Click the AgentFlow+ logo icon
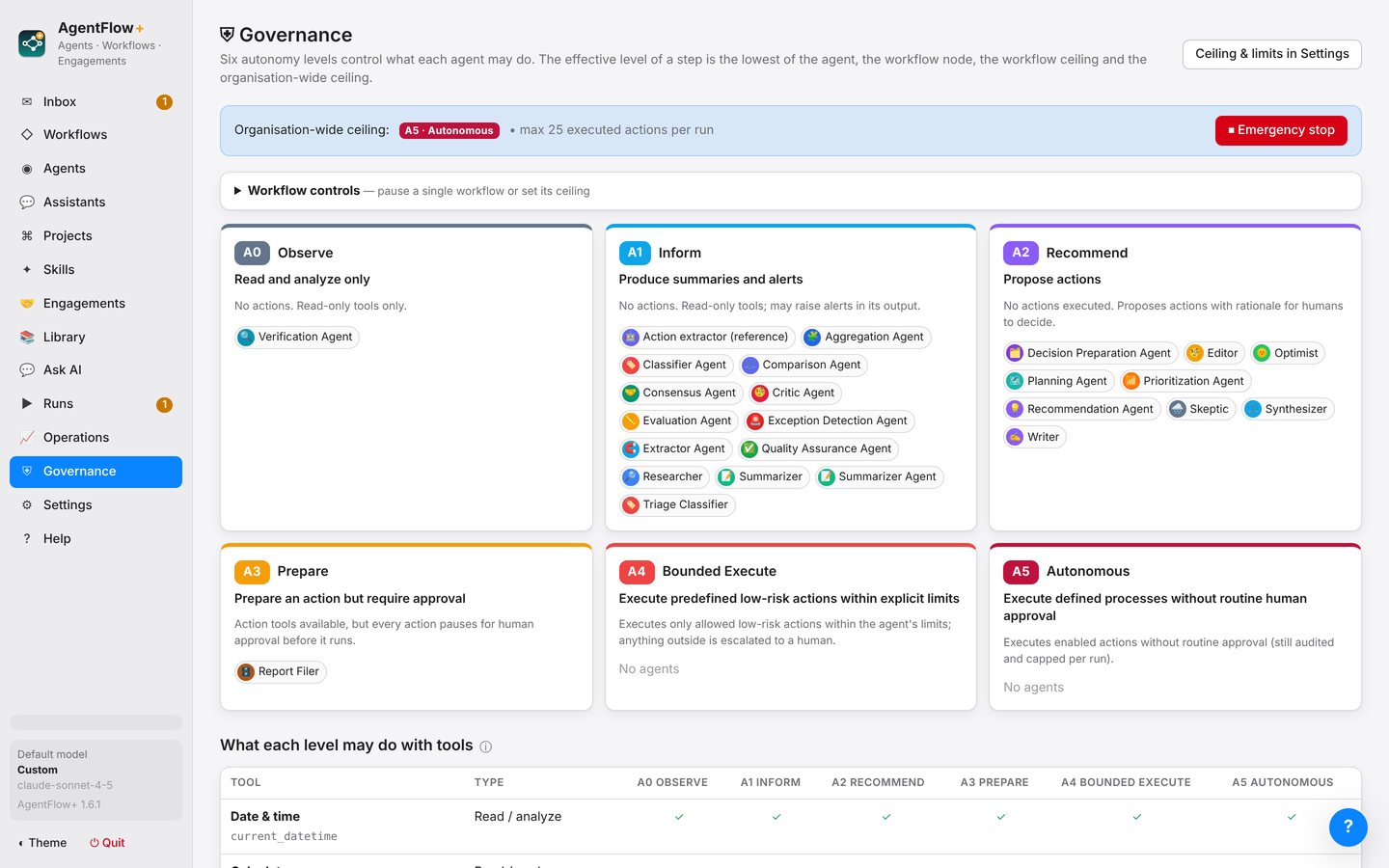Screen dimensions: 1389x868 coord(32,43)
